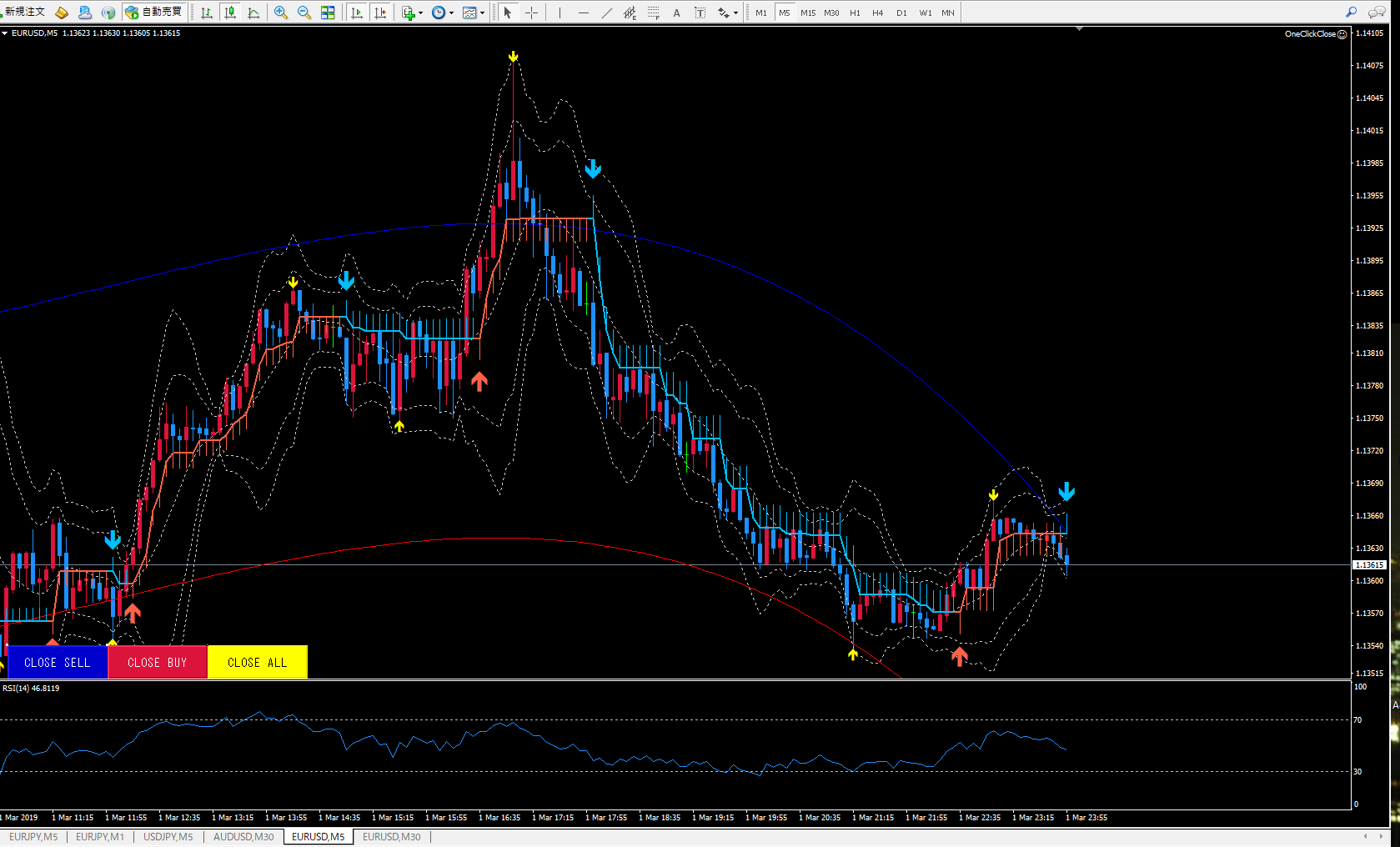This screenshot has width=1400, height=847.
Task: Select the crosshair tool
Action: click(531, 13)
